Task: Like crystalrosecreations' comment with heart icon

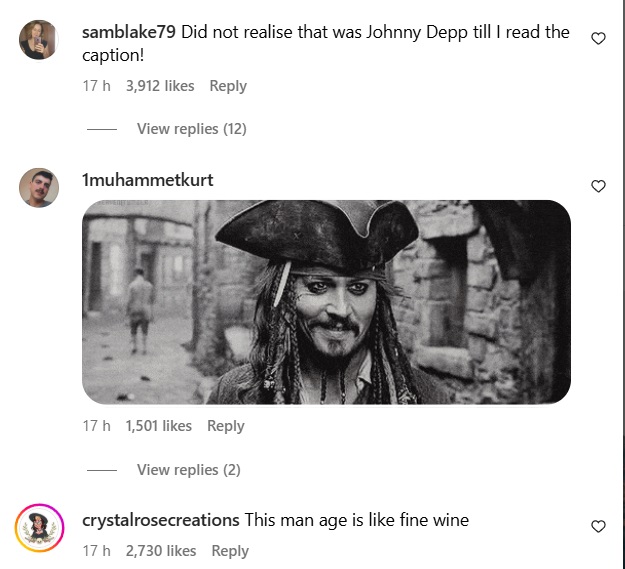Action: [x=598, y=526]
